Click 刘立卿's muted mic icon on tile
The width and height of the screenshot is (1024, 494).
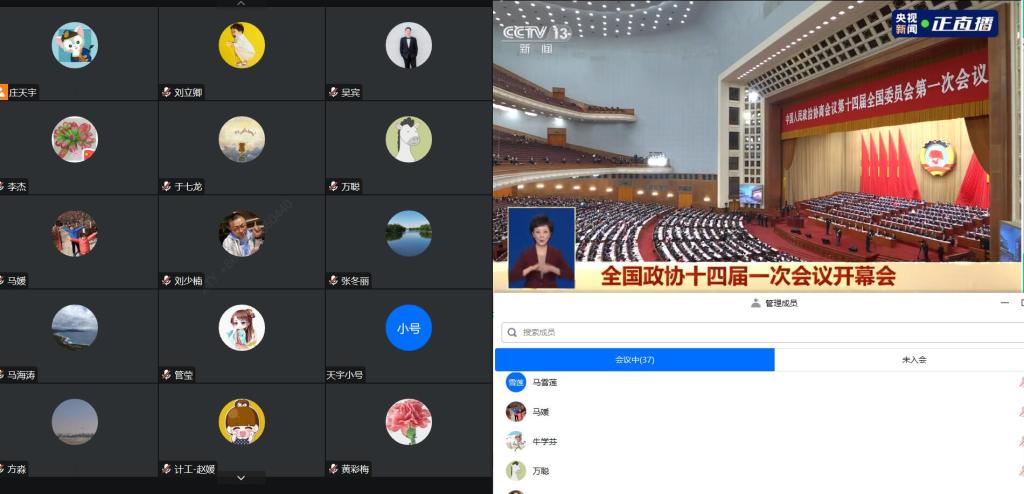[166, 93]
